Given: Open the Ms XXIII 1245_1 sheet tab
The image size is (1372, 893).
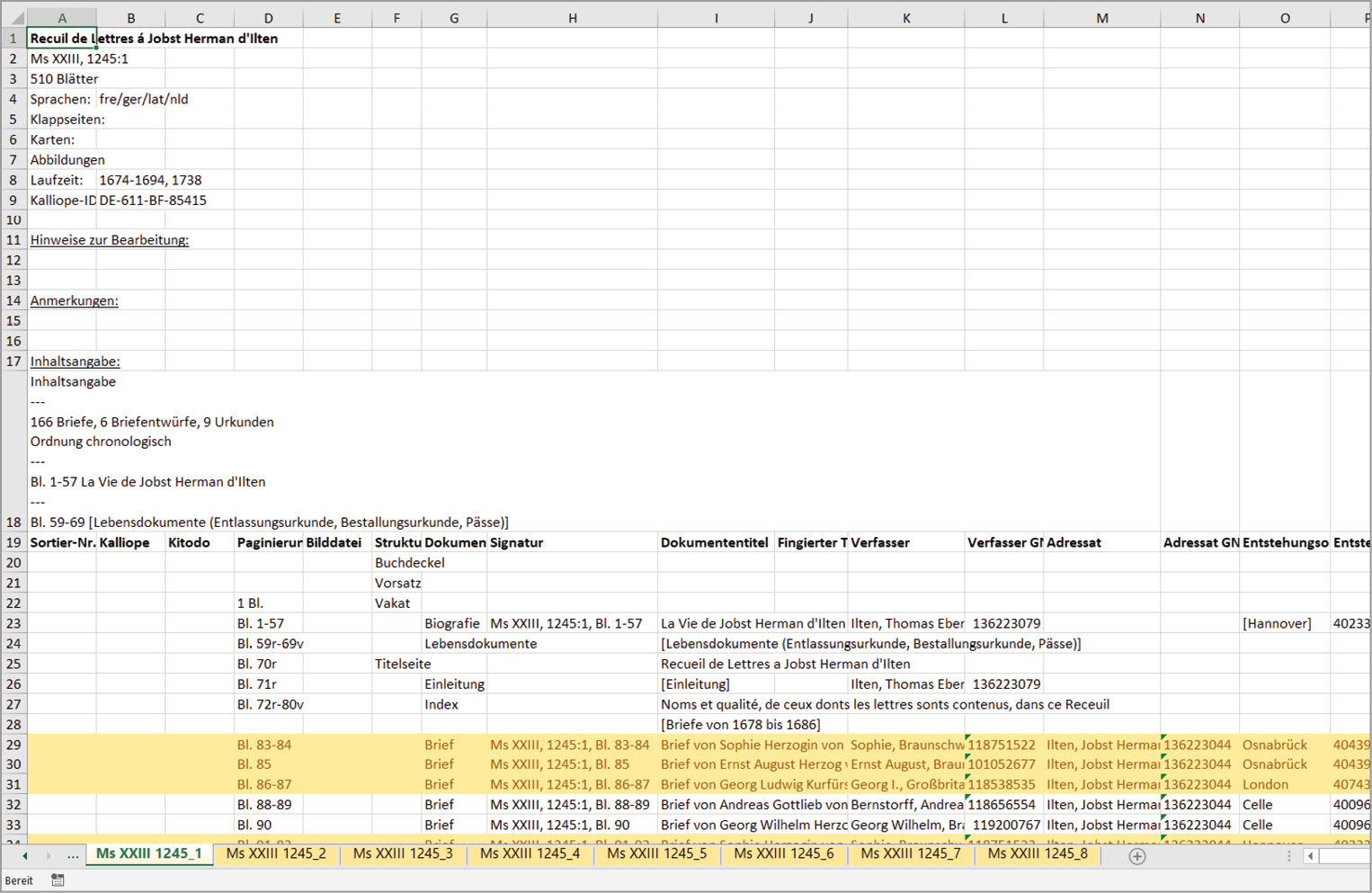Looking at the screenshot, I should coord(149,853).
